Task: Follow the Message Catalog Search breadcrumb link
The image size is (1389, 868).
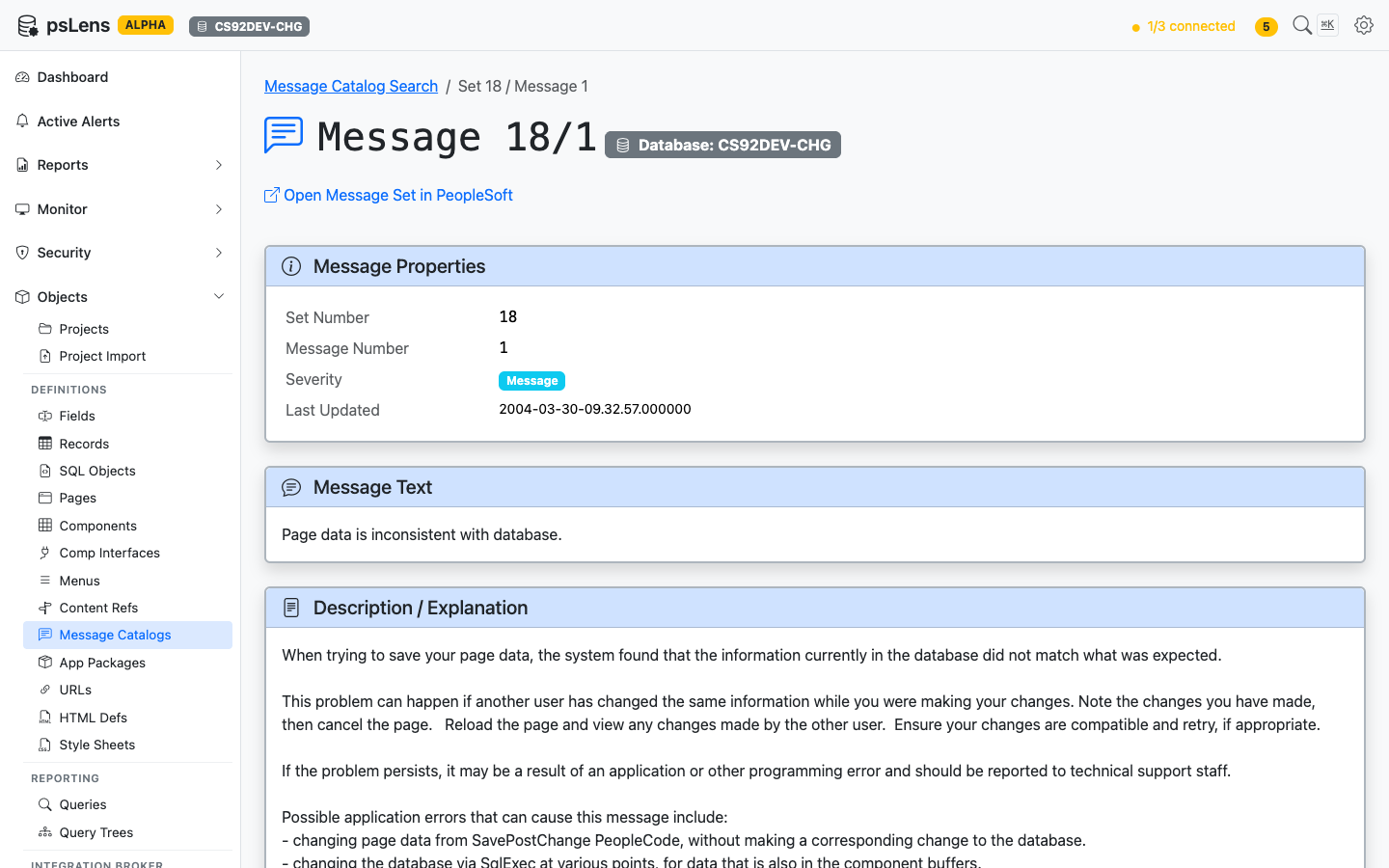Action: 351,86
